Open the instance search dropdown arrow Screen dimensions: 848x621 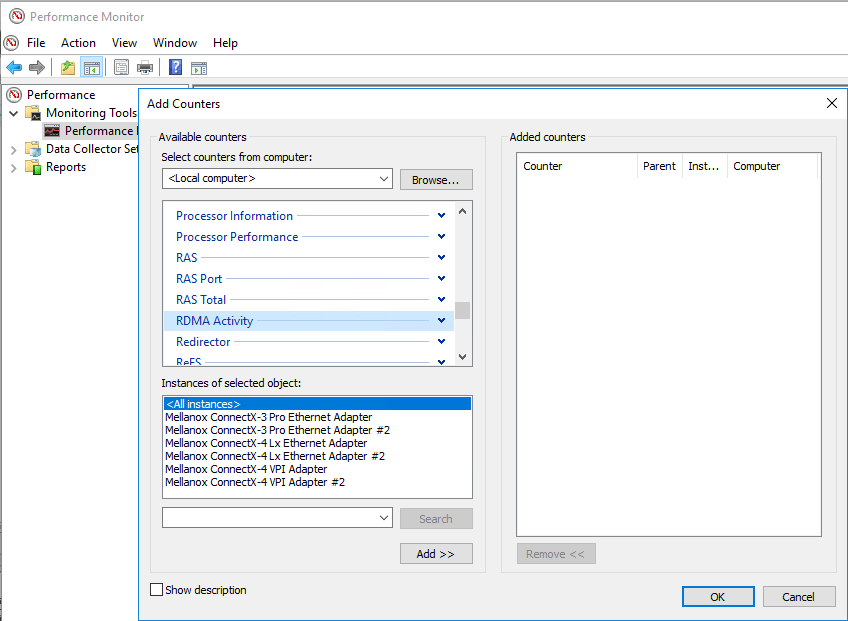[384, 518]
